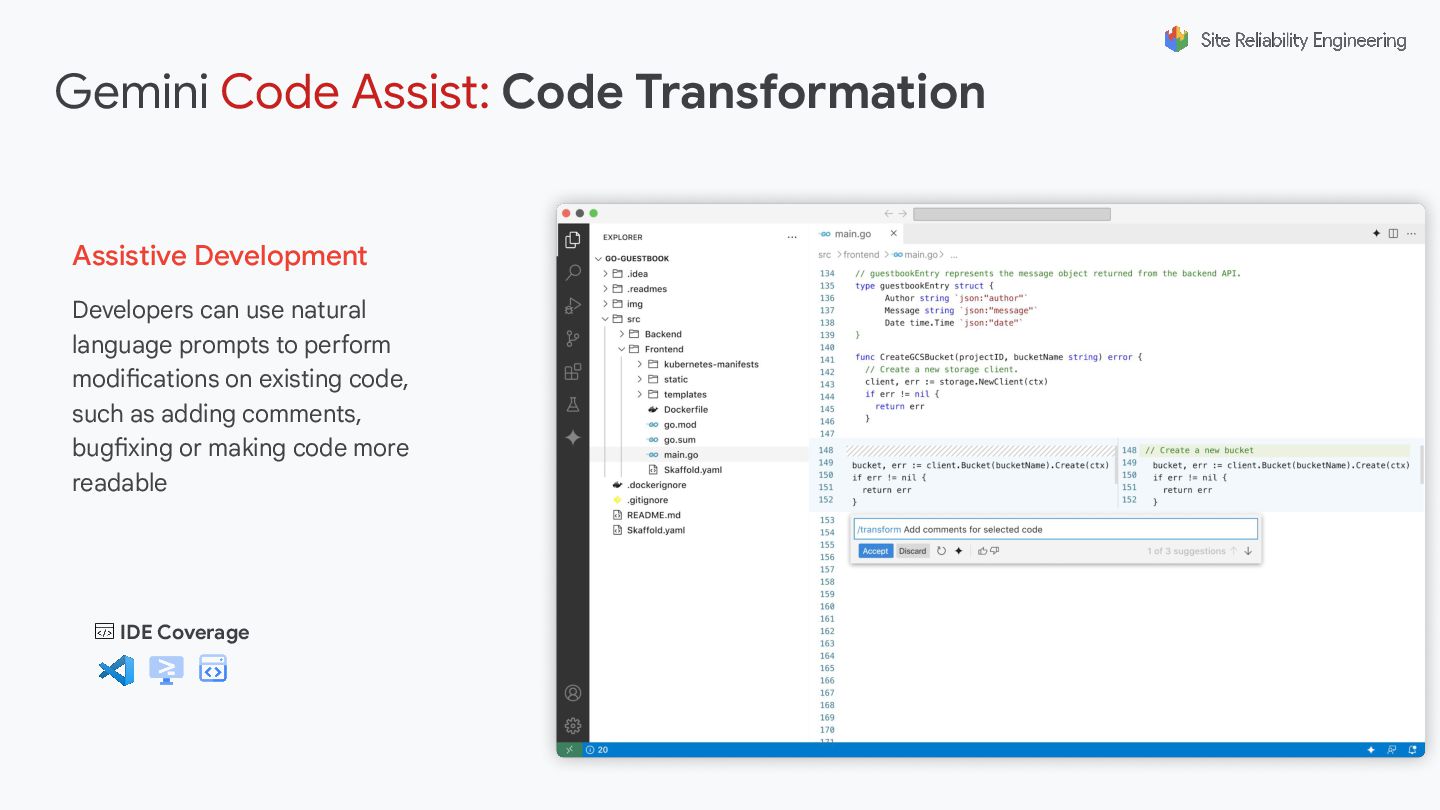The height and width of the screenshot is (810, 1440).
Task: Click '1 of 3 suggestions' text
Action: pos(1186,551)
